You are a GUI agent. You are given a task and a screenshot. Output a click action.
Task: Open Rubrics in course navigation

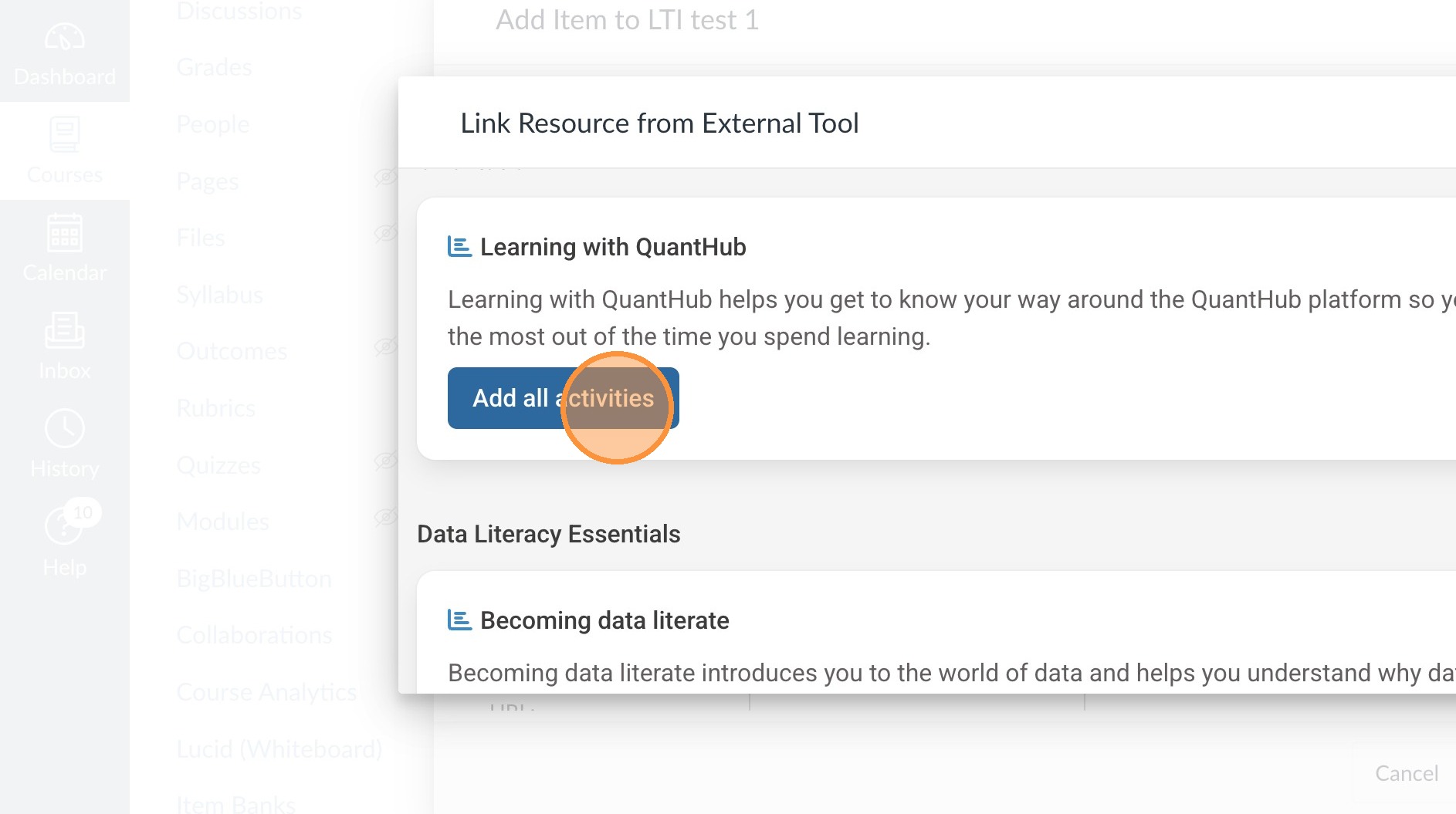tap(215, 408)
